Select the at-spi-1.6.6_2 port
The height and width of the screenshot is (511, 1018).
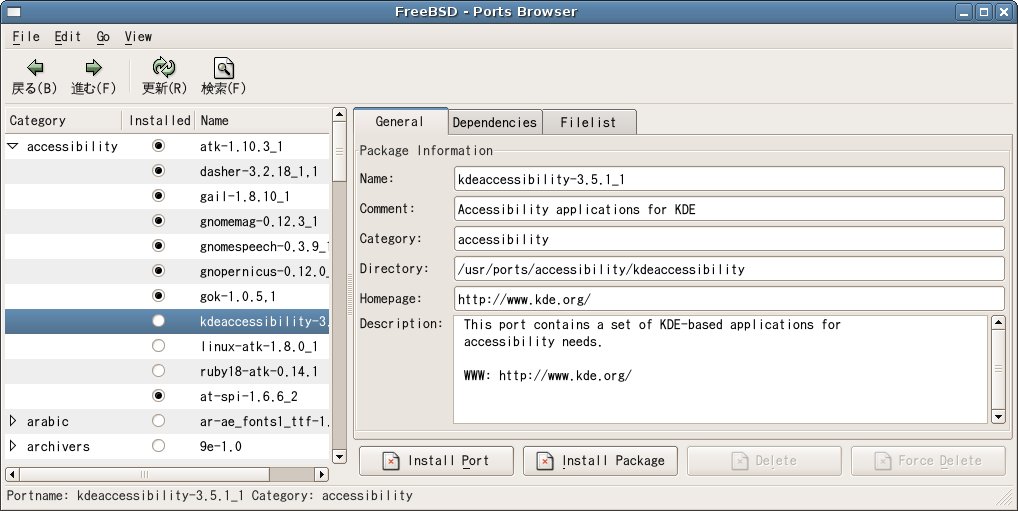[248, 397]
